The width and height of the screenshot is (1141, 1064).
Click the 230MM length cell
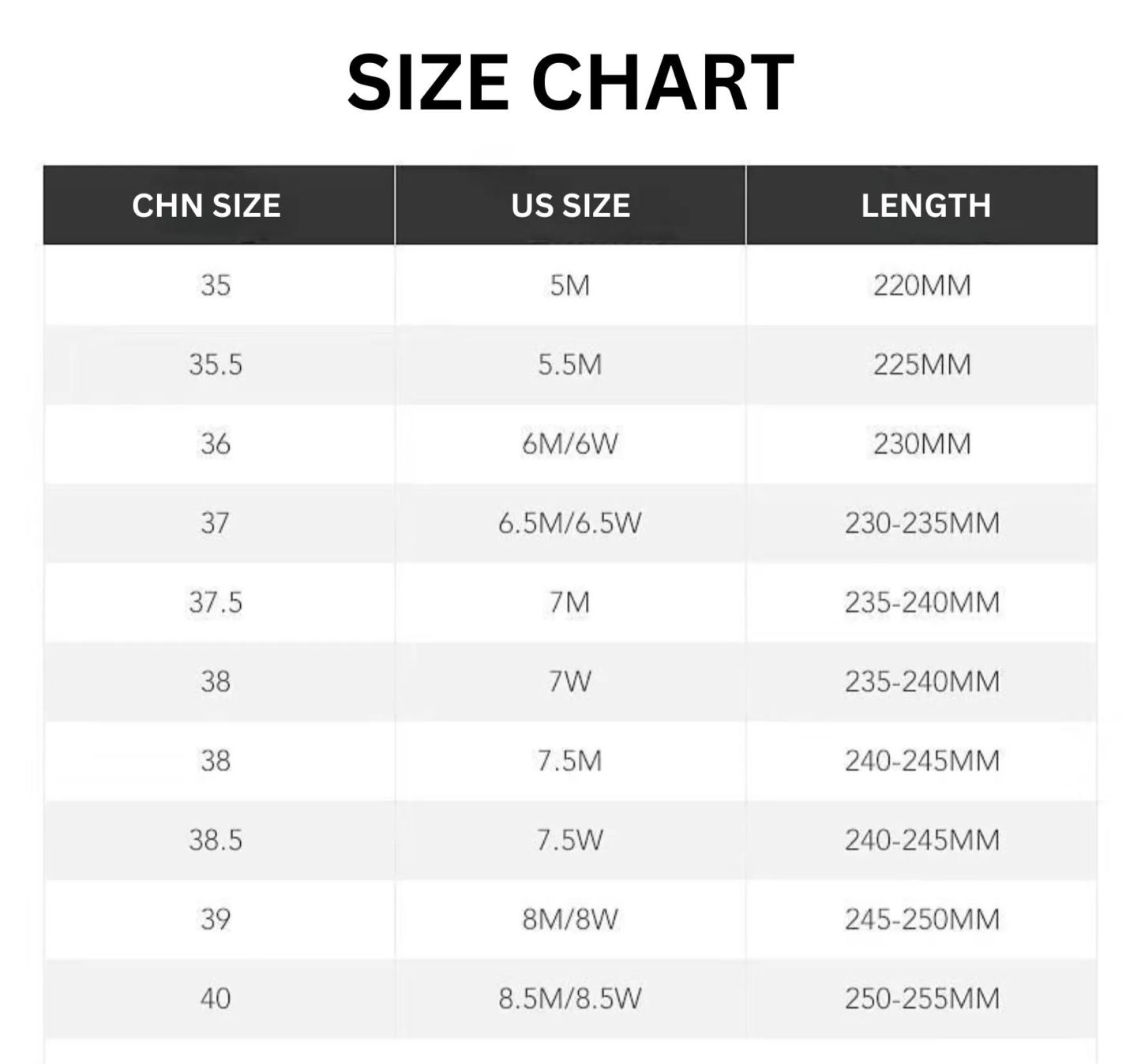pyautogui.click(x=921, y=444)
